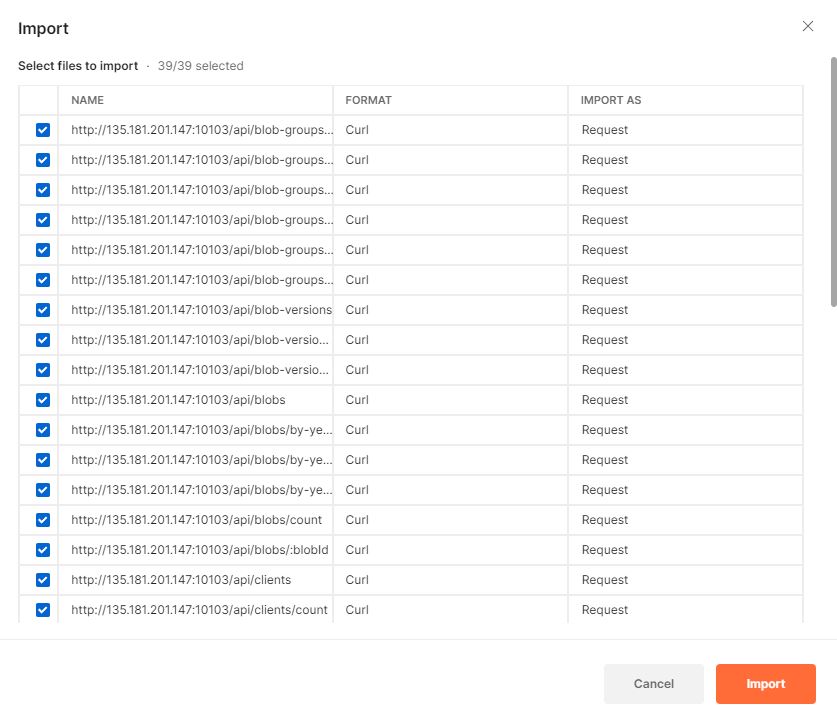Click Curl format in api/clients/count row
Screen dimensions: 837x722
(357, 610)
